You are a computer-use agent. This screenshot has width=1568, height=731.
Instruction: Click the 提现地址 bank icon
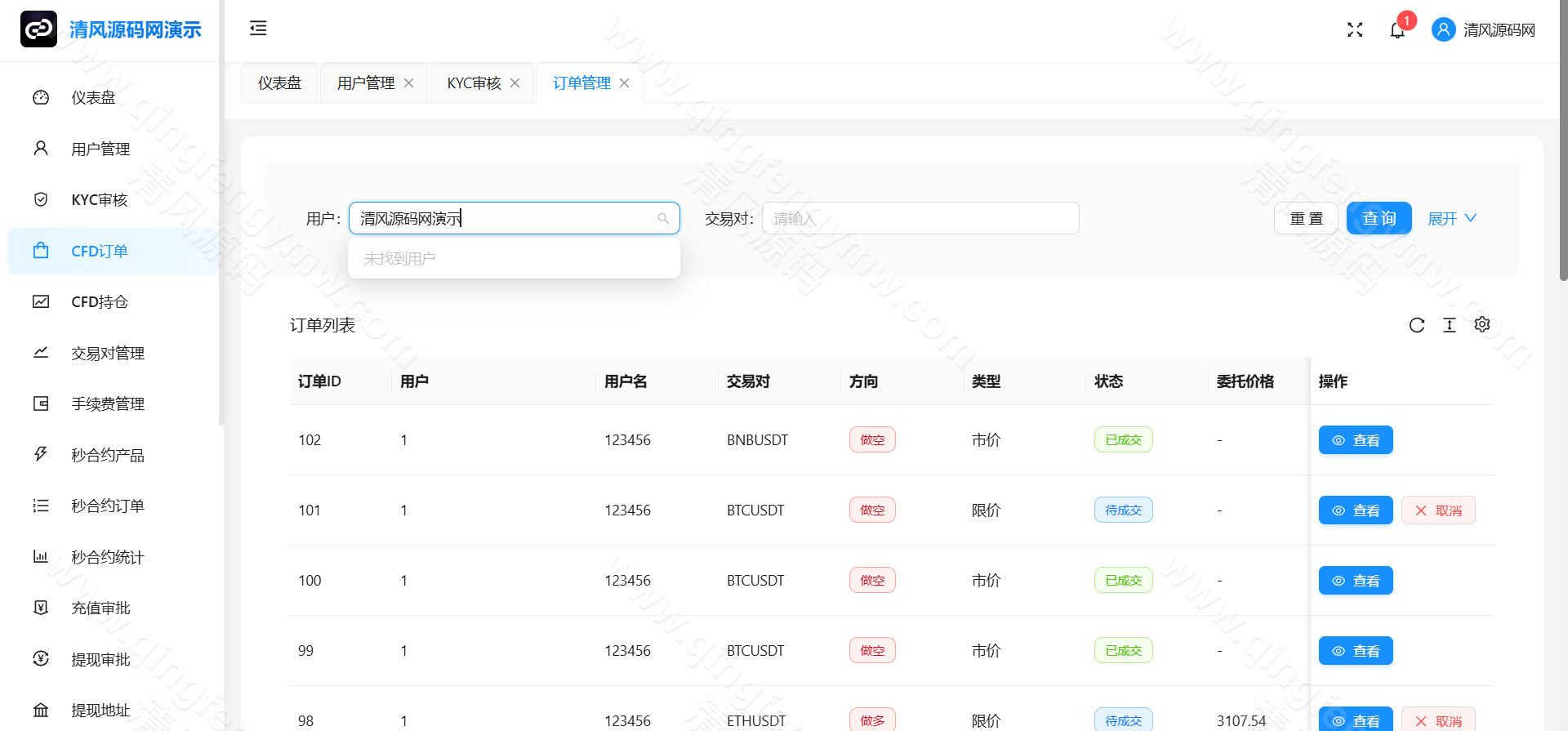tap(41, 710)
